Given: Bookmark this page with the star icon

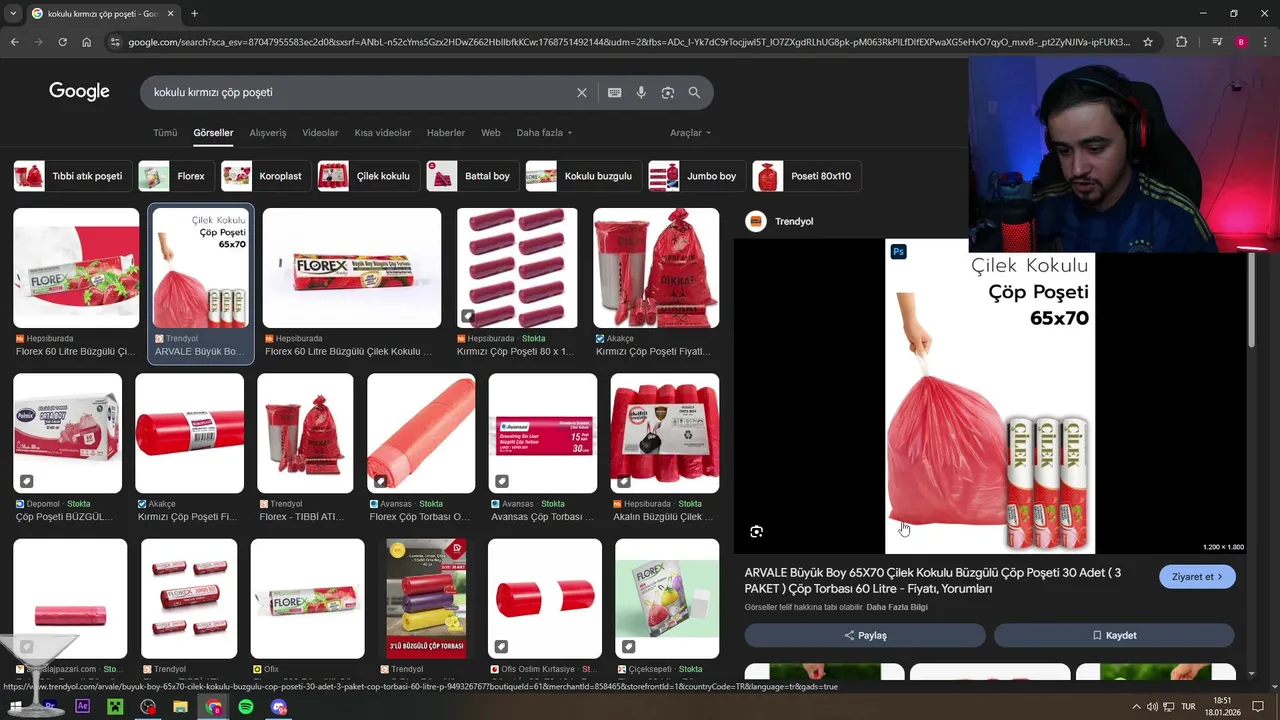Looking at the screenshot, I should [x=1148, y=42].
